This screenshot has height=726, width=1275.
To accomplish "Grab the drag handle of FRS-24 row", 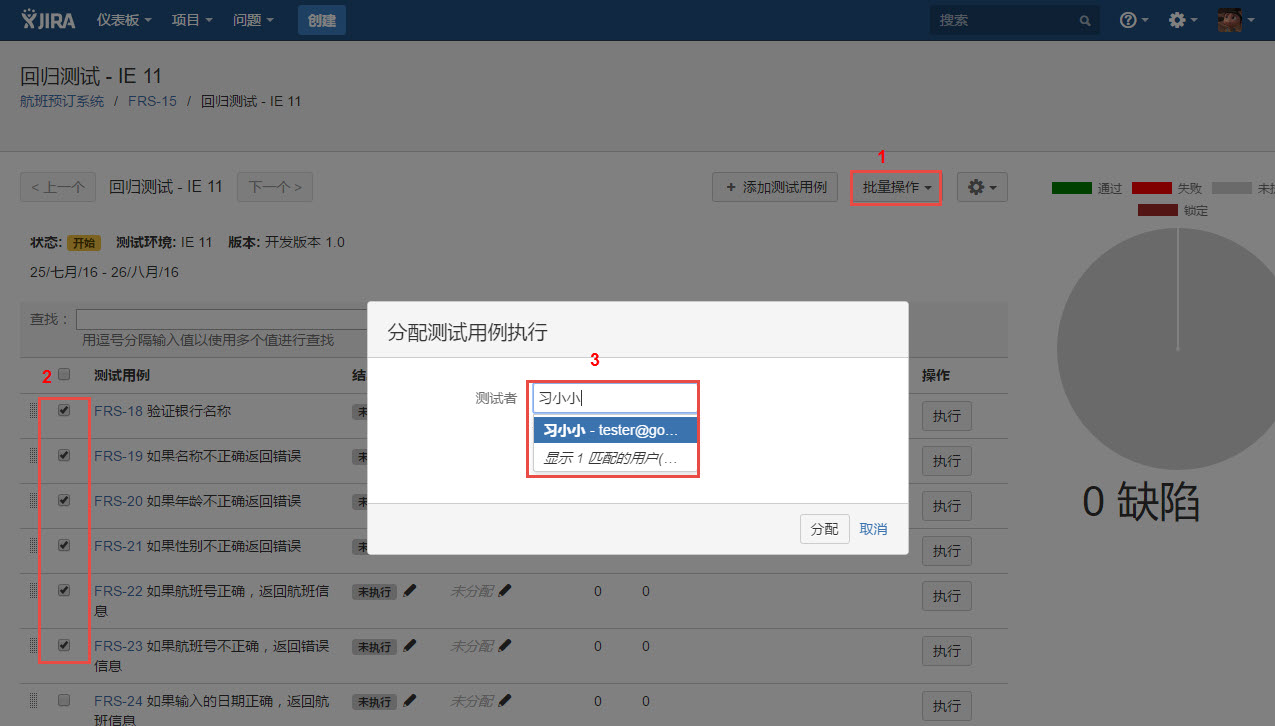I will coord(33,701).
